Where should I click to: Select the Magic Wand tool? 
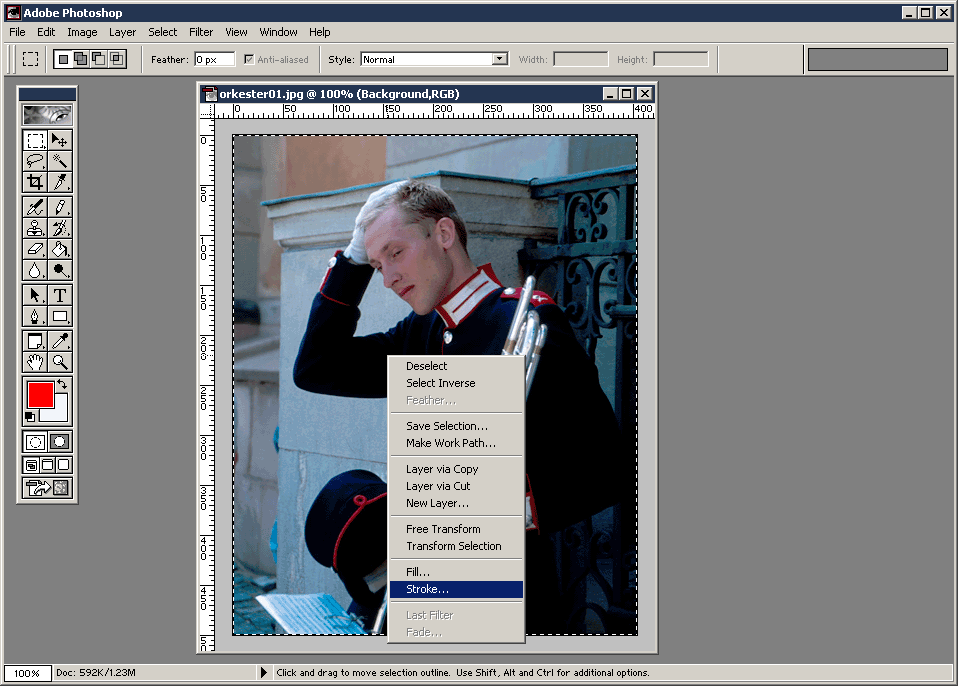(60, 161)
